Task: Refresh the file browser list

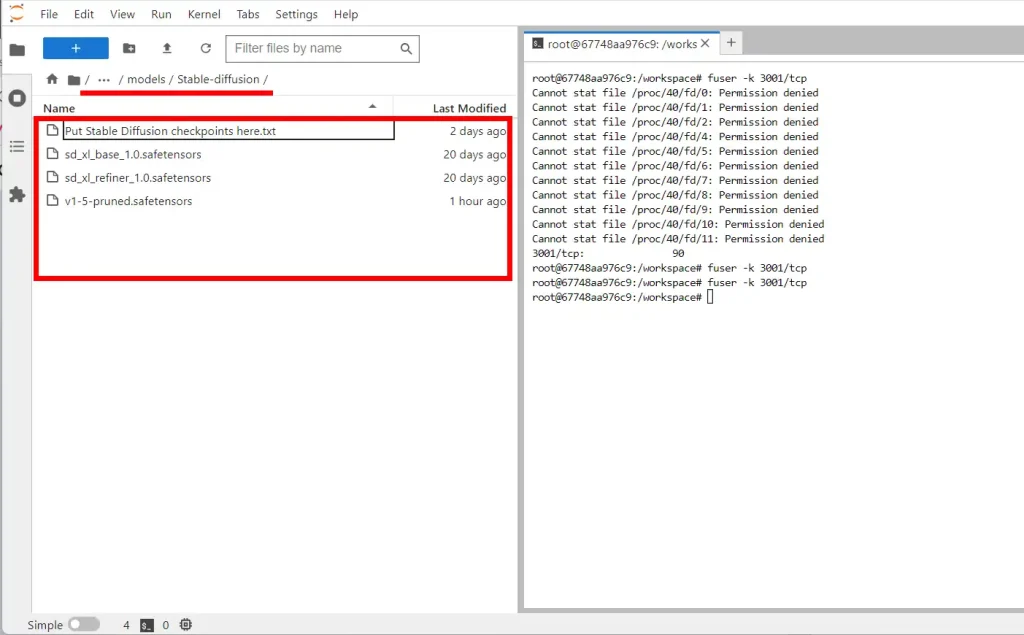Action: tap(206, 48)
